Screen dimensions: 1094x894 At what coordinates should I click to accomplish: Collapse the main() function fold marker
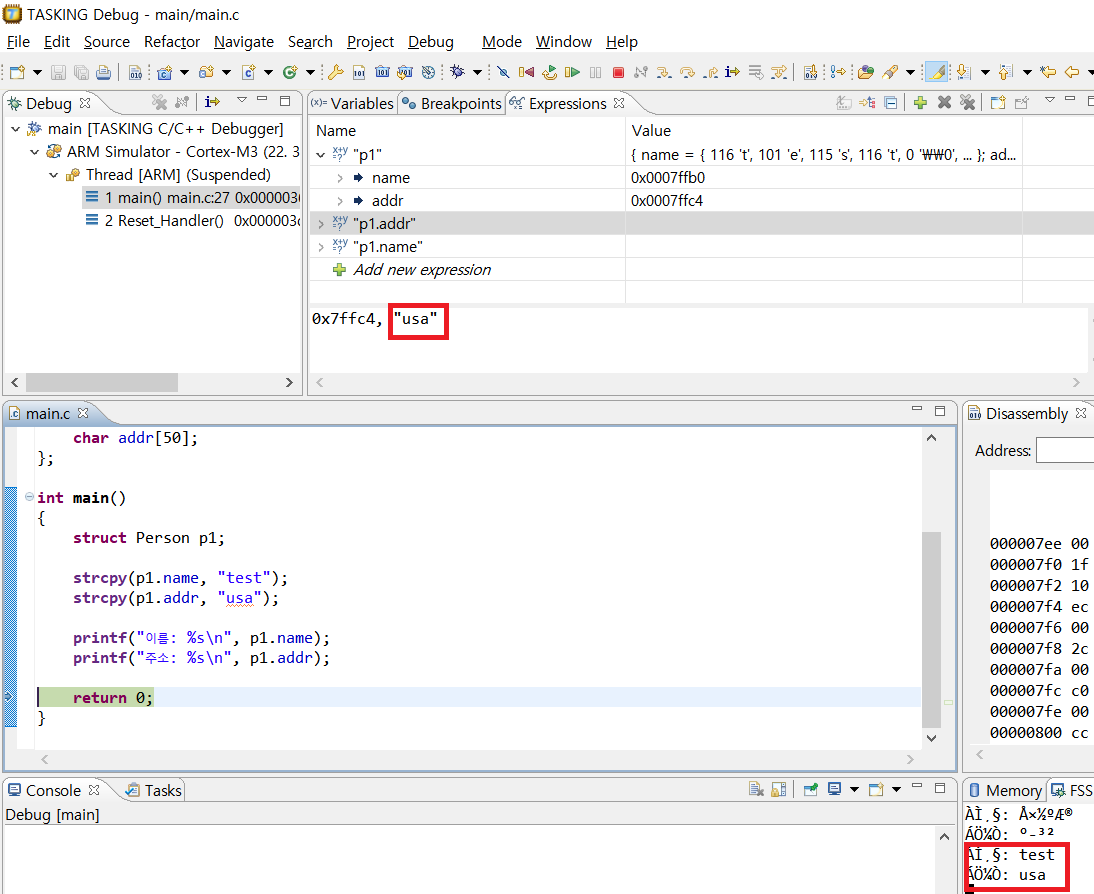pyautogui.click(x=29, y=497)
